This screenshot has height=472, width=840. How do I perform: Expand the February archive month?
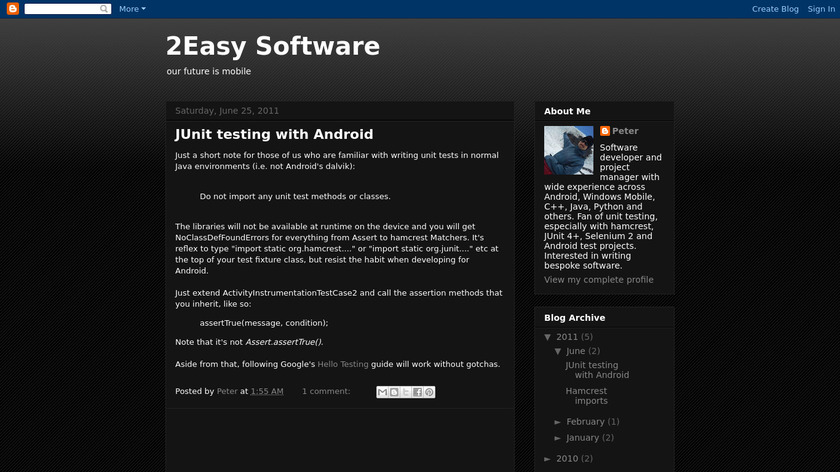pyautogui.click(x=558, y=422)
